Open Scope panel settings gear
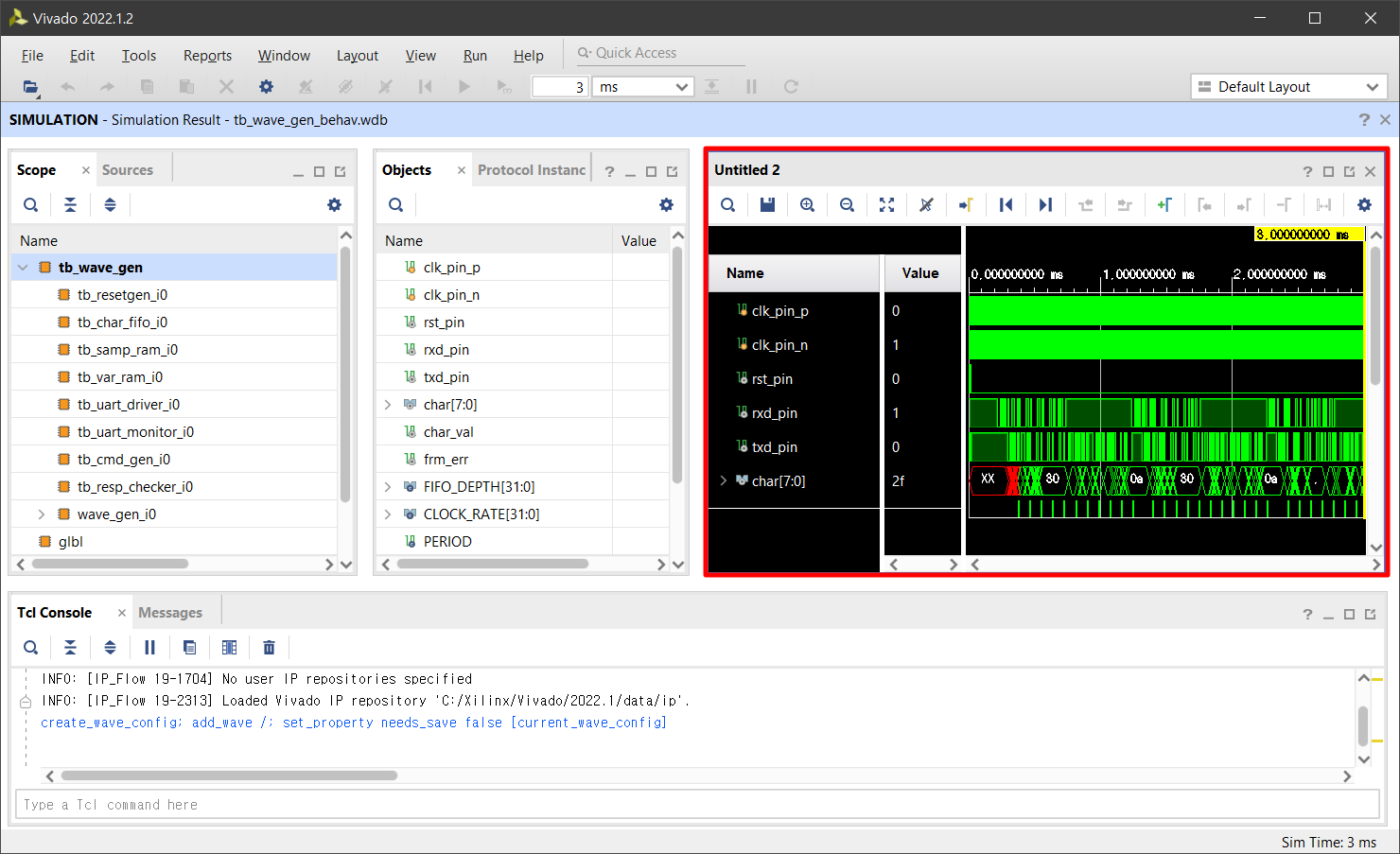1400x854 pixels. [334, 204]
